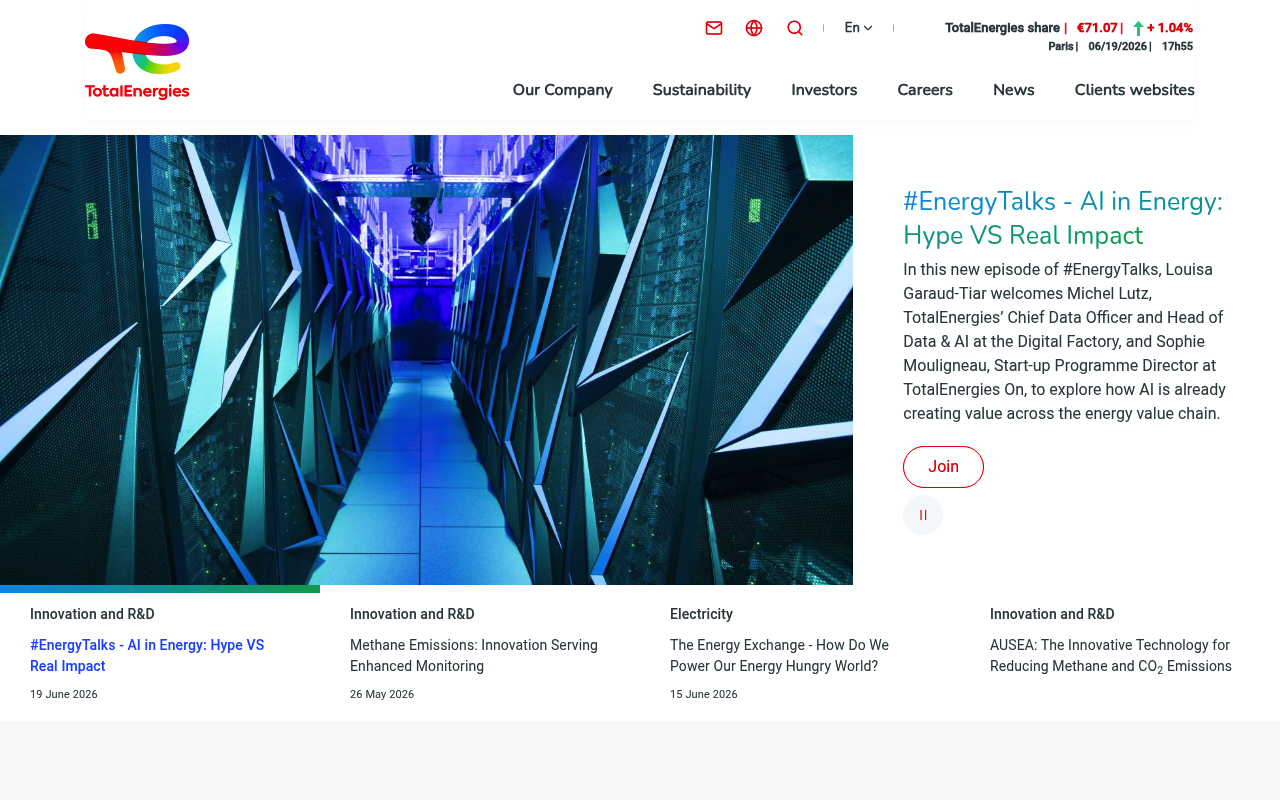1280x800 pixels.
Task: Click the TotalEnergies share price €71.07
Action: (1097, 28)
